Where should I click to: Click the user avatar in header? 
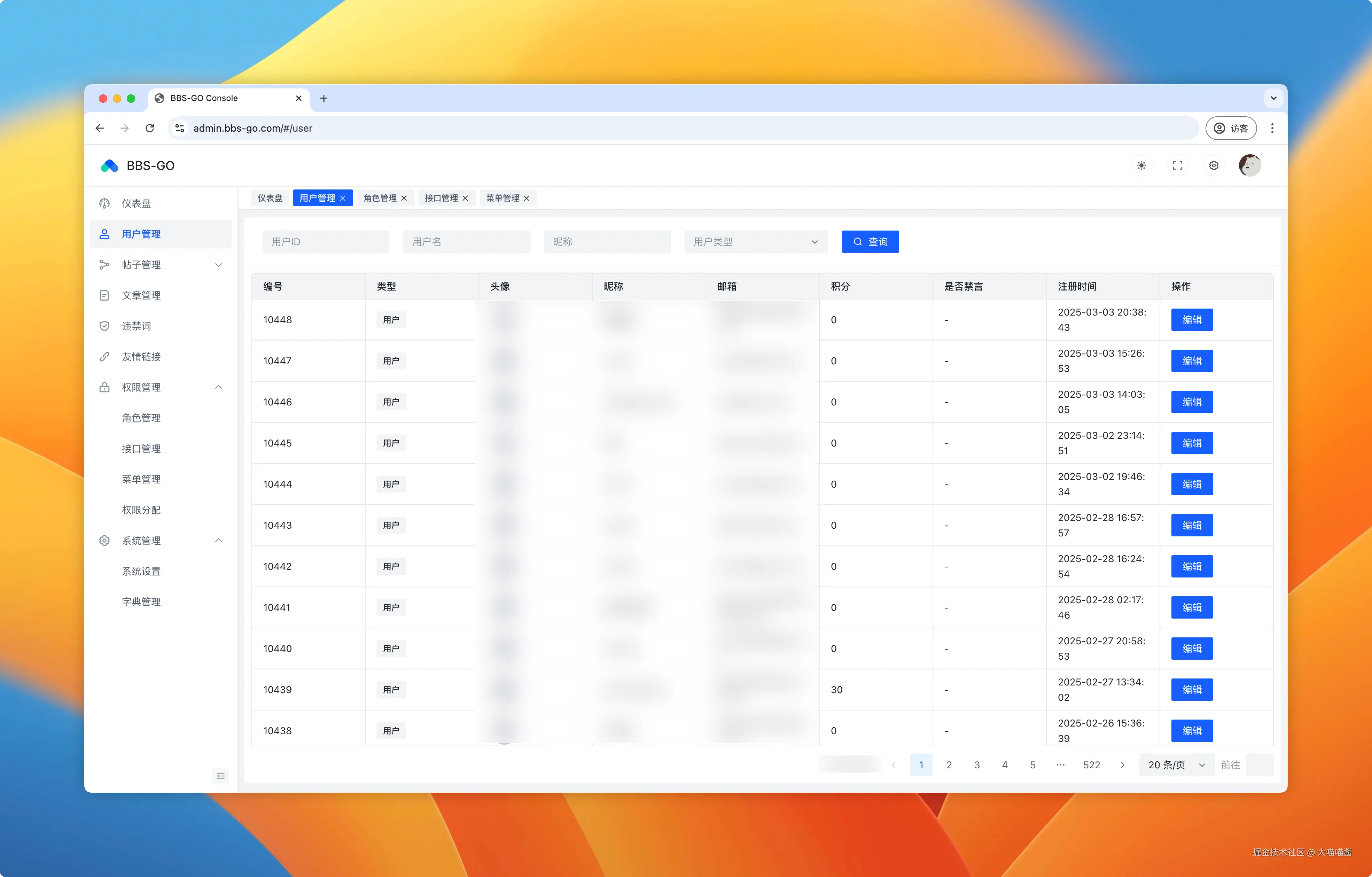click(1249, 166)
